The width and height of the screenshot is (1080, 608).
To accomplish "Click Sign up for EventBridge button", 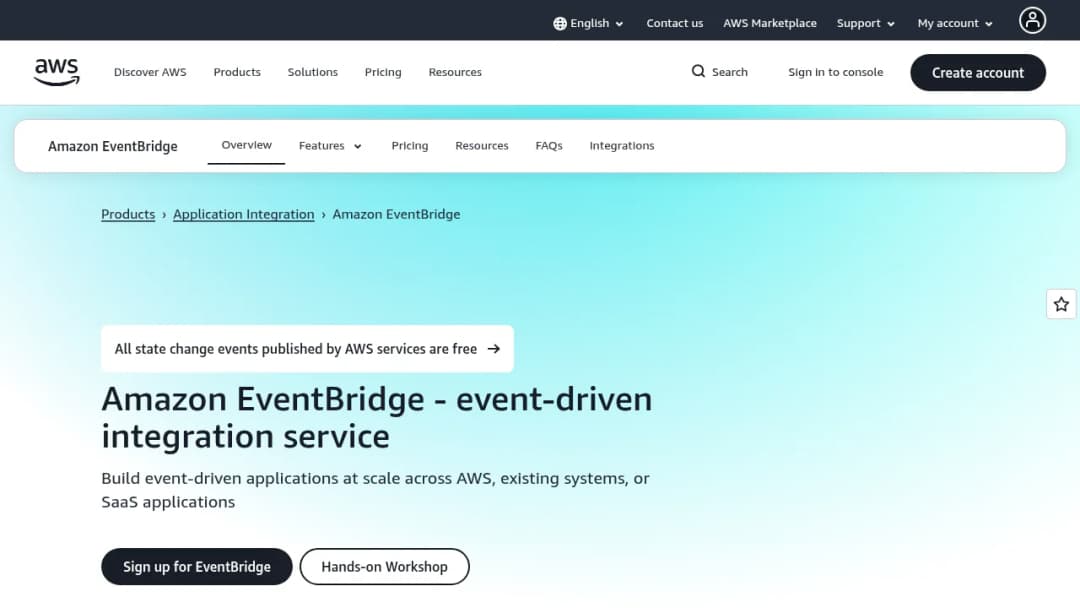I will tap(197, 567).
